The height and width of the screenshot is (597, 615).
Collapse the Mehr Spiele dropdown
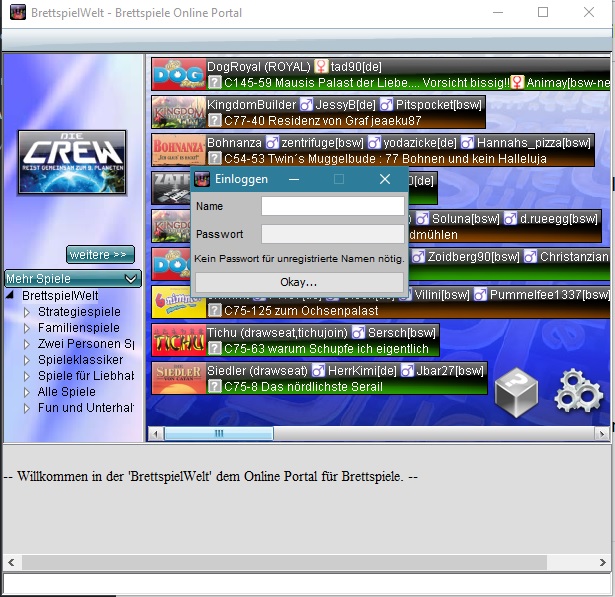click(x=131, y=279)
